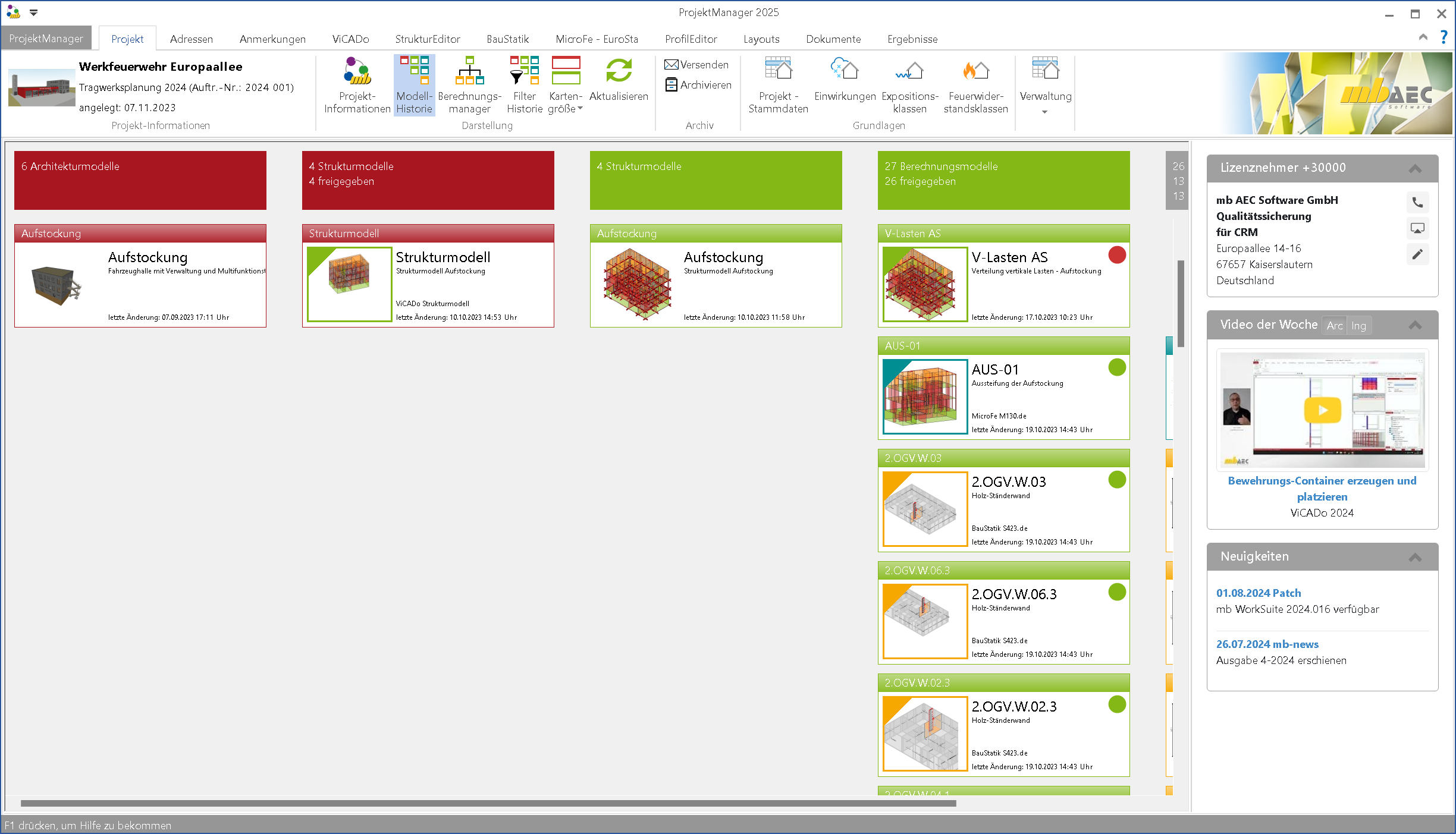This screenshot has height=834, width=1456.
Task: Click the edit pencil icon in Lizenznehmer panel
Action: 1417,254
